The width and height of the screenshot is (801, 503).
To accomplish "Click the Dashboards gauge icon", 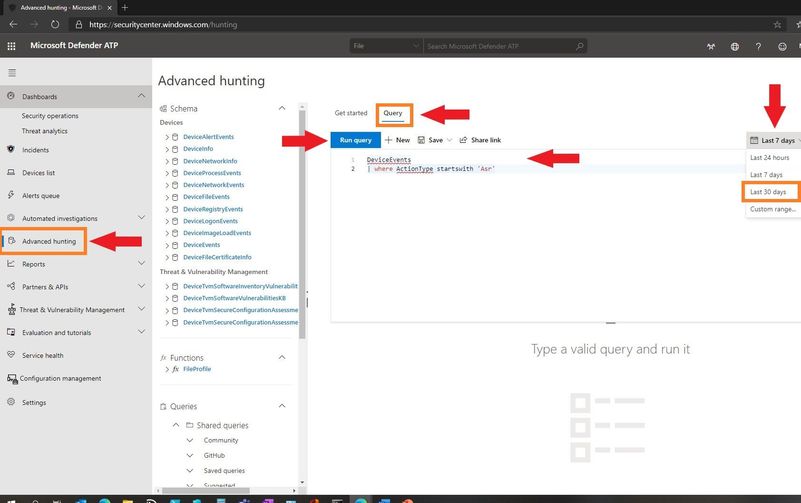I will (x=11, y=96).
